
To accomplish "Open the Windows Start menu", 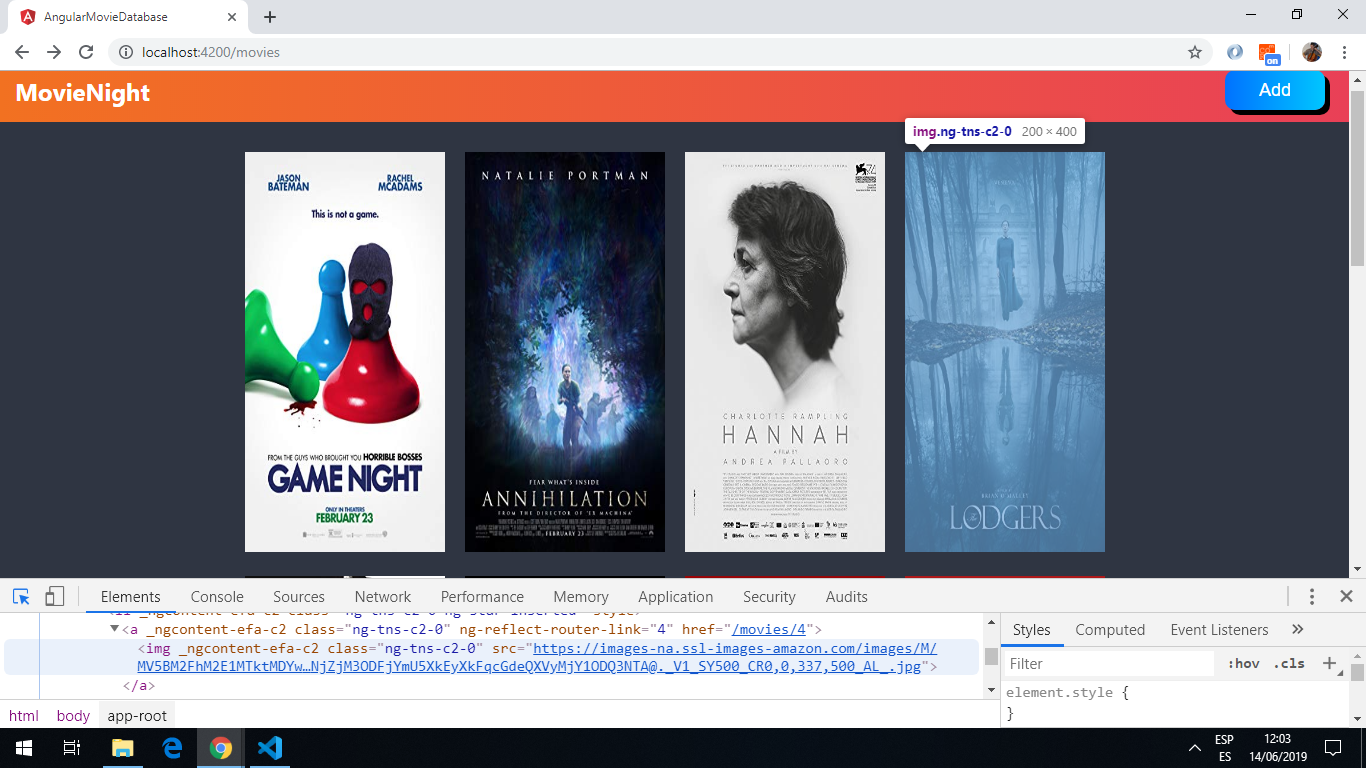I will (x=23, y=748).
